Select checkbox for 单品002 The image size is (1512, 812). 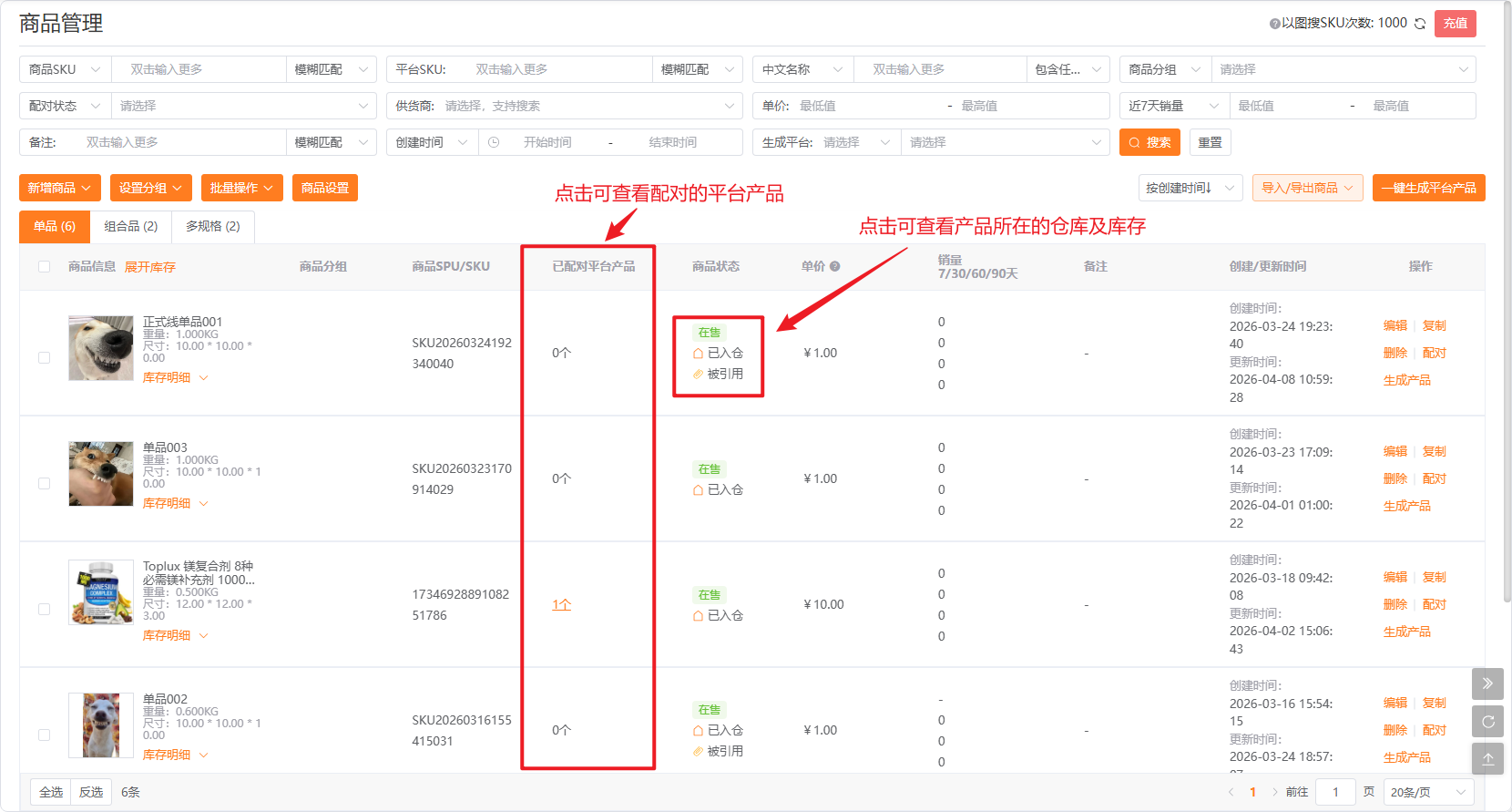pos(44,735)
